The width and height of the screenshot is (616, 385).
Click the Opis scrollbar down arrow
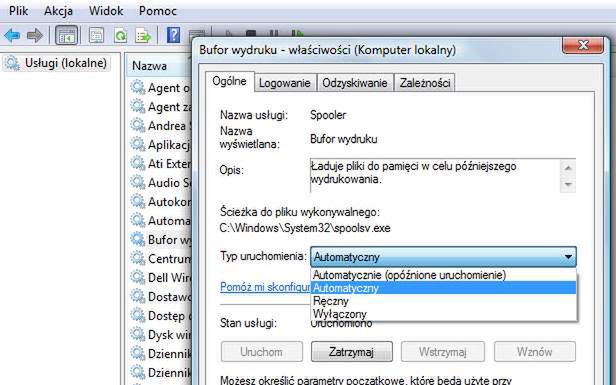click(568, 184)
